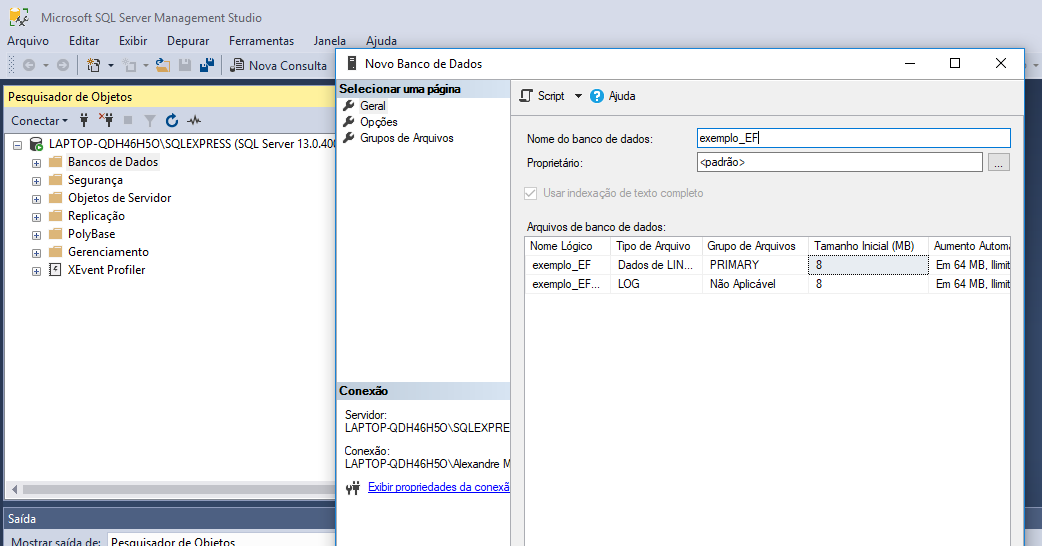Click the wrench icon next to Opções

(x=349, y=122)
